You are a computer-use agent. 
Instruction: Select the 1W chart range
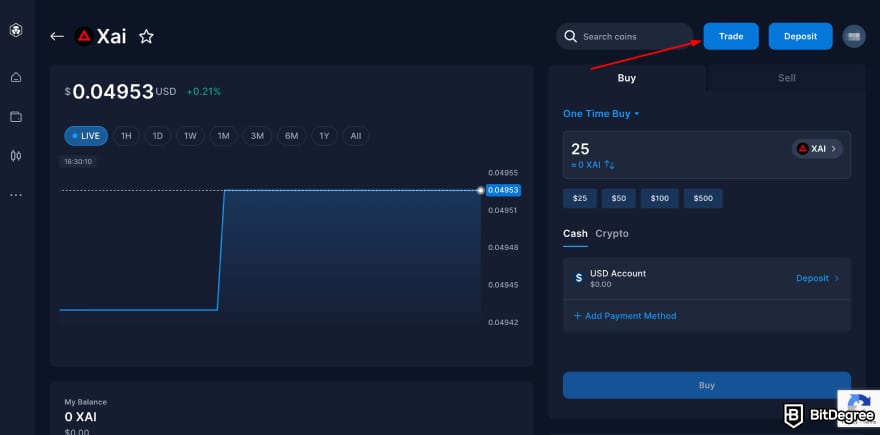pyautogui.click(x=190, y=136)
